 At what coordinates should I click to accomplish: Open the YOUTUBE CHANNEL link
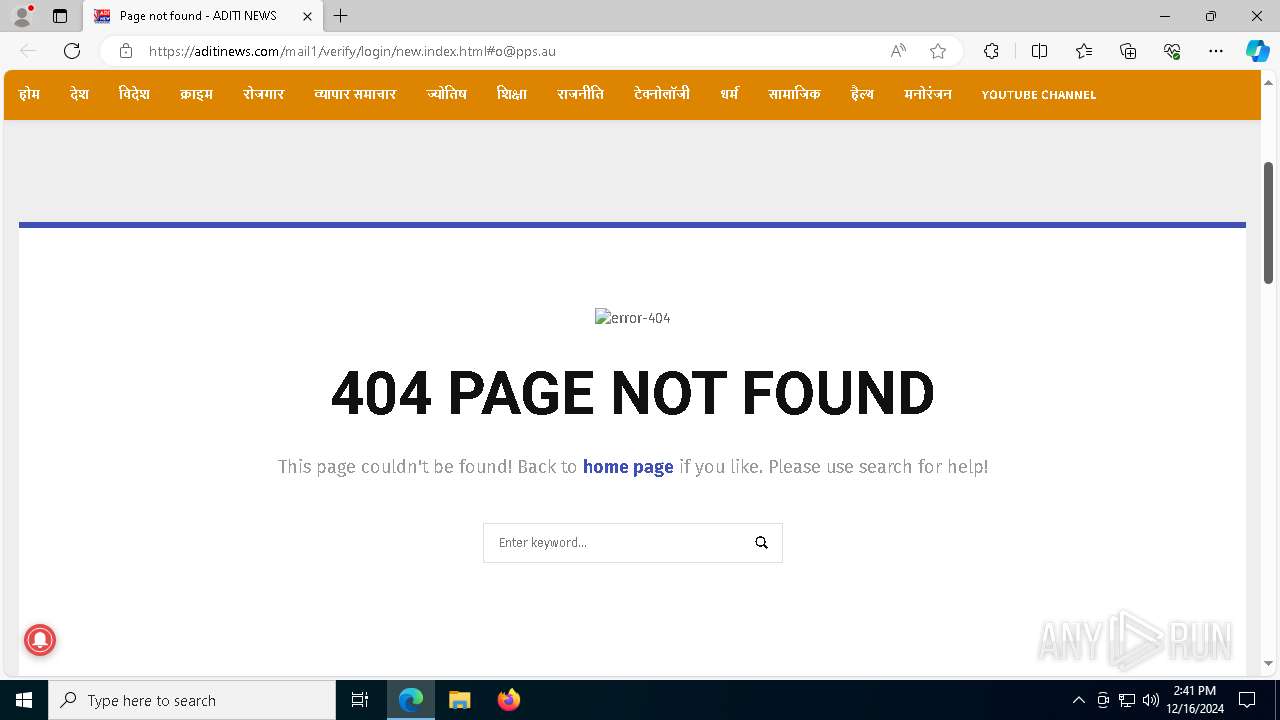tap(1038, 95)
